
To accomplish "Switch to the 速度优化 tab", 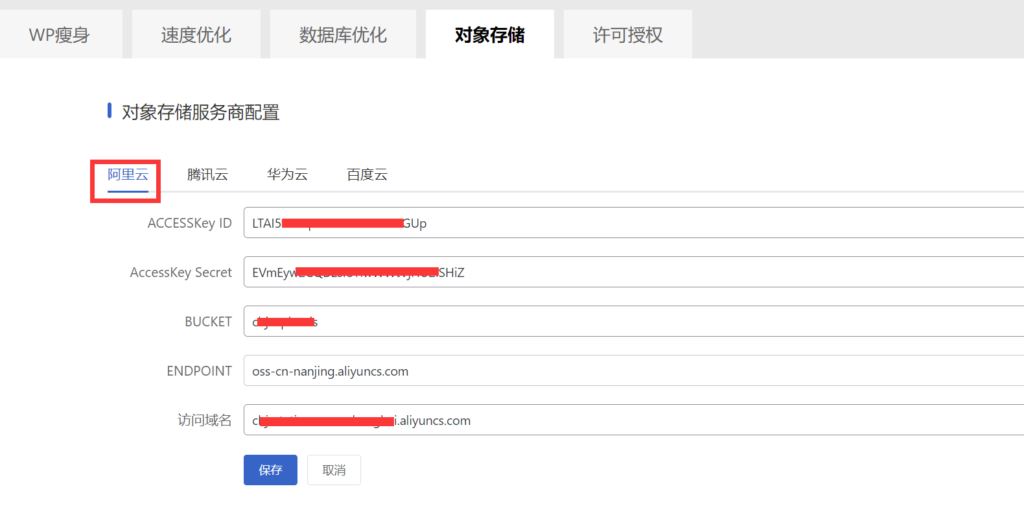I will click(196, 35).
